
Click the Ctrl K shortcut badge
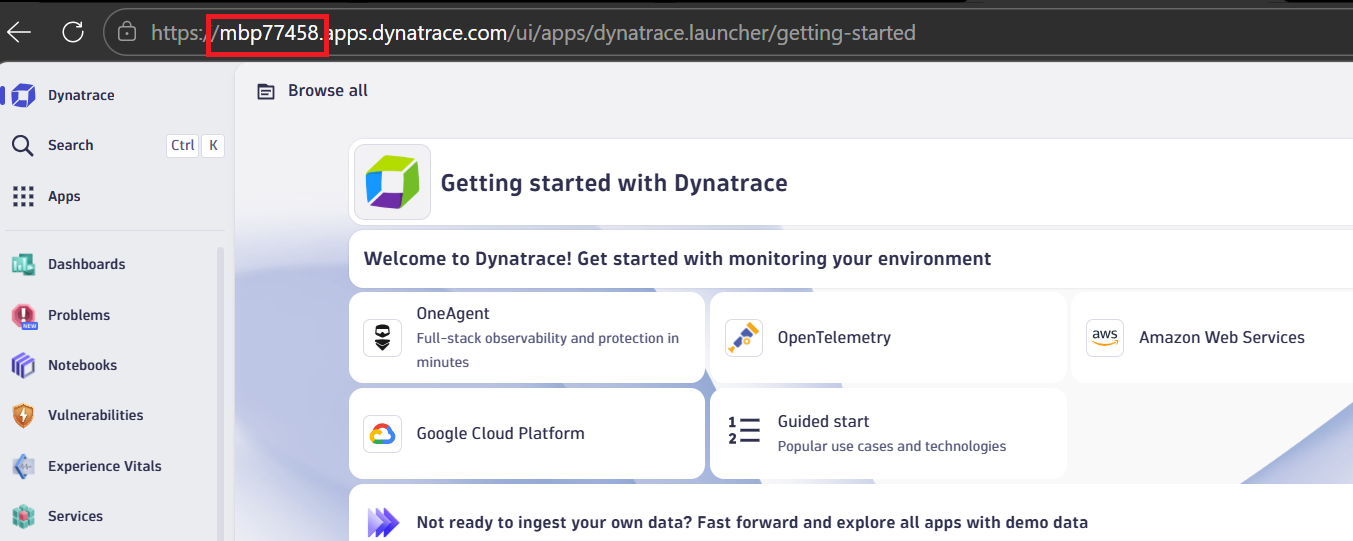coord(195,145)
